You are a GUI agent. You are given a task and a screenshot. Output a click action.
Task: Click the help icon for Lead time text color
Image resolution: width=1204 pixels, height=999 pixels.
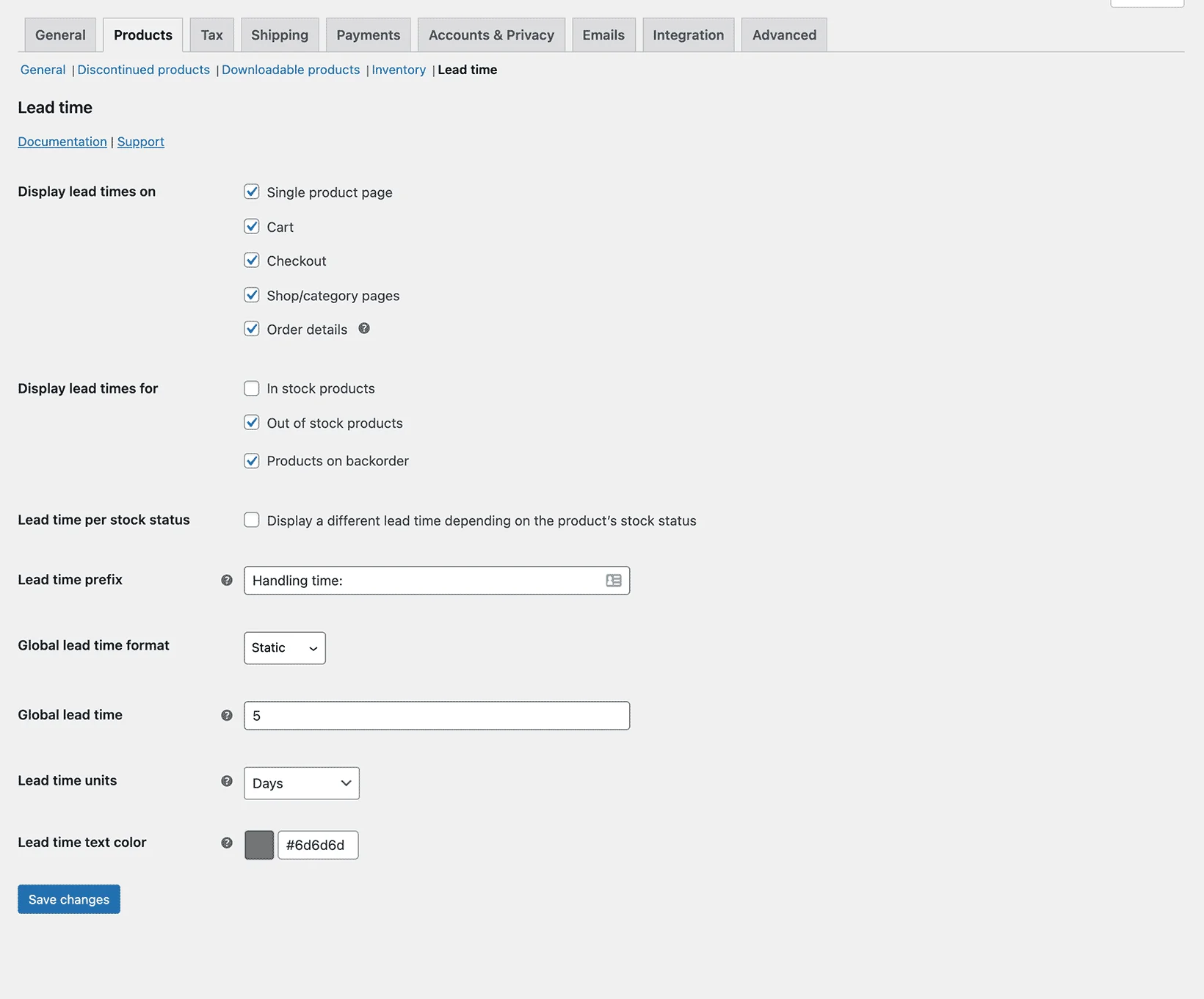tap(225, 843)
